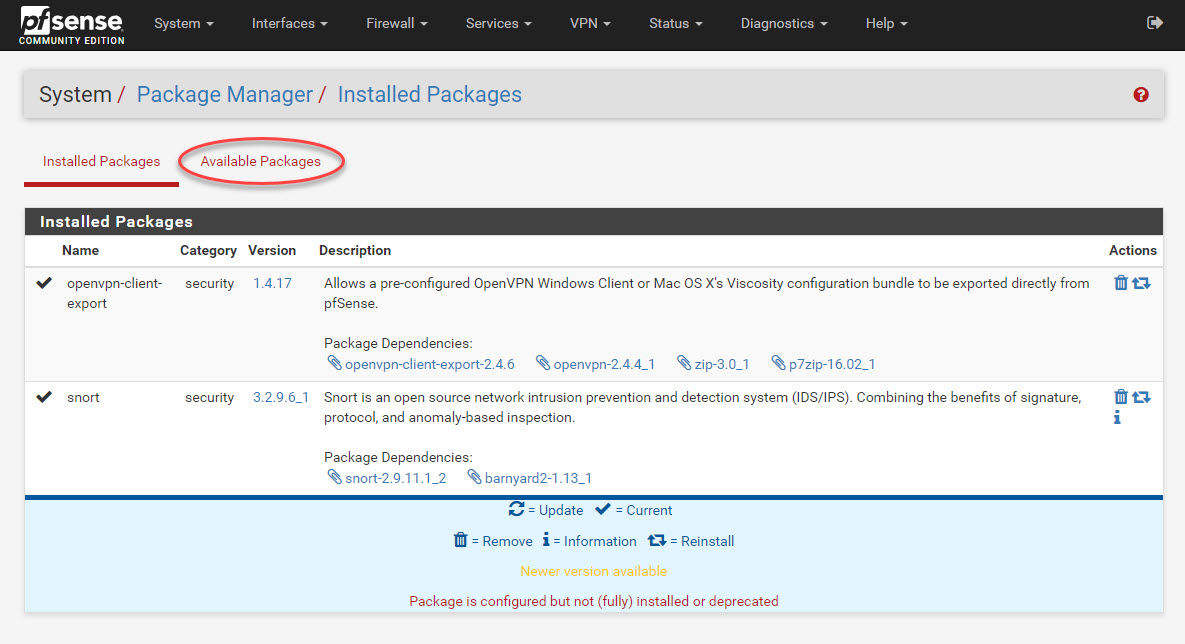Expand the VPN menu
This screenshot has height=644, width=1185.
590,23
